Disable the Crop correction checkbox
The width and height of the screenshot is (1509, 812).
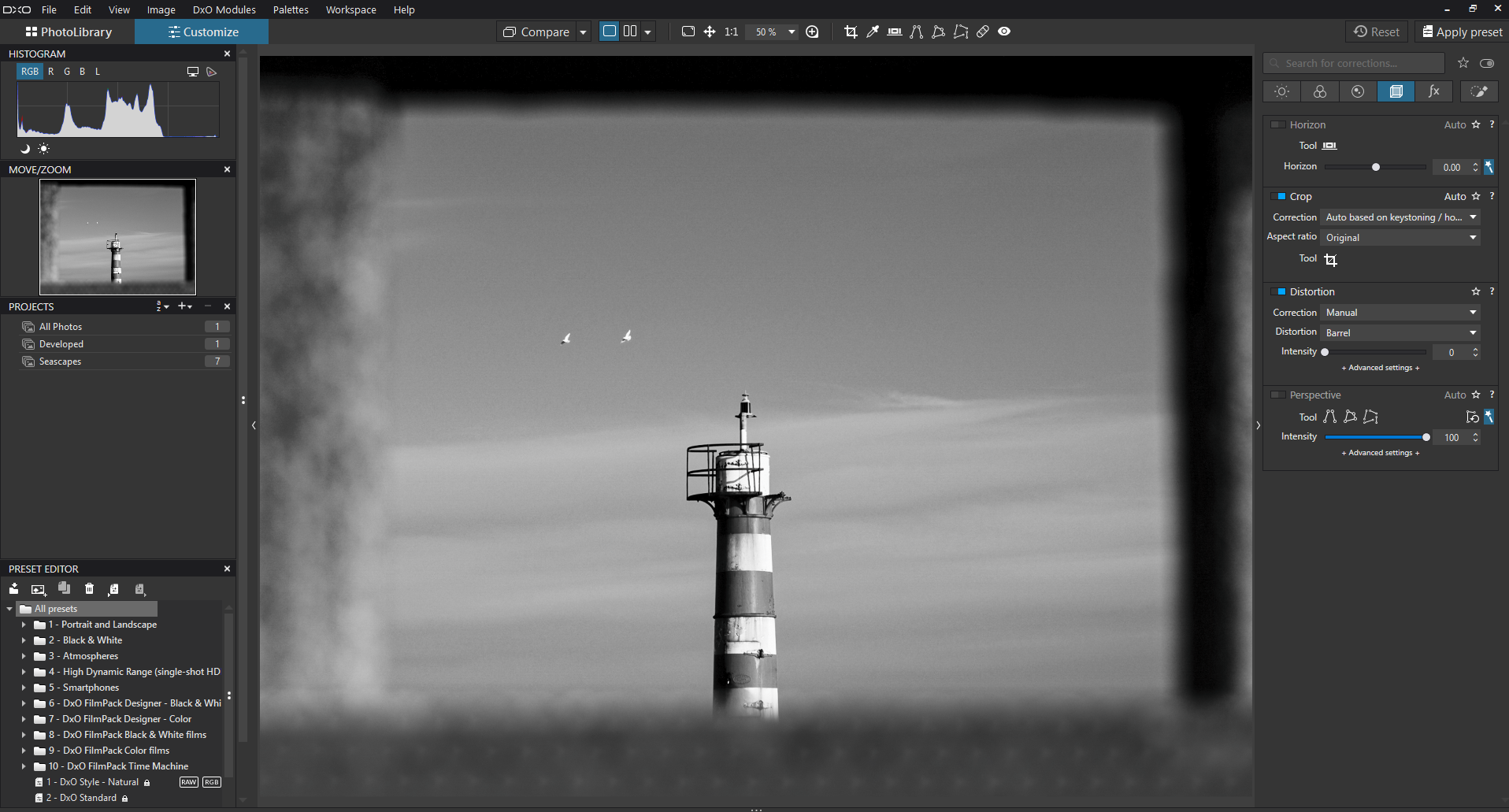click(1280, 196)
